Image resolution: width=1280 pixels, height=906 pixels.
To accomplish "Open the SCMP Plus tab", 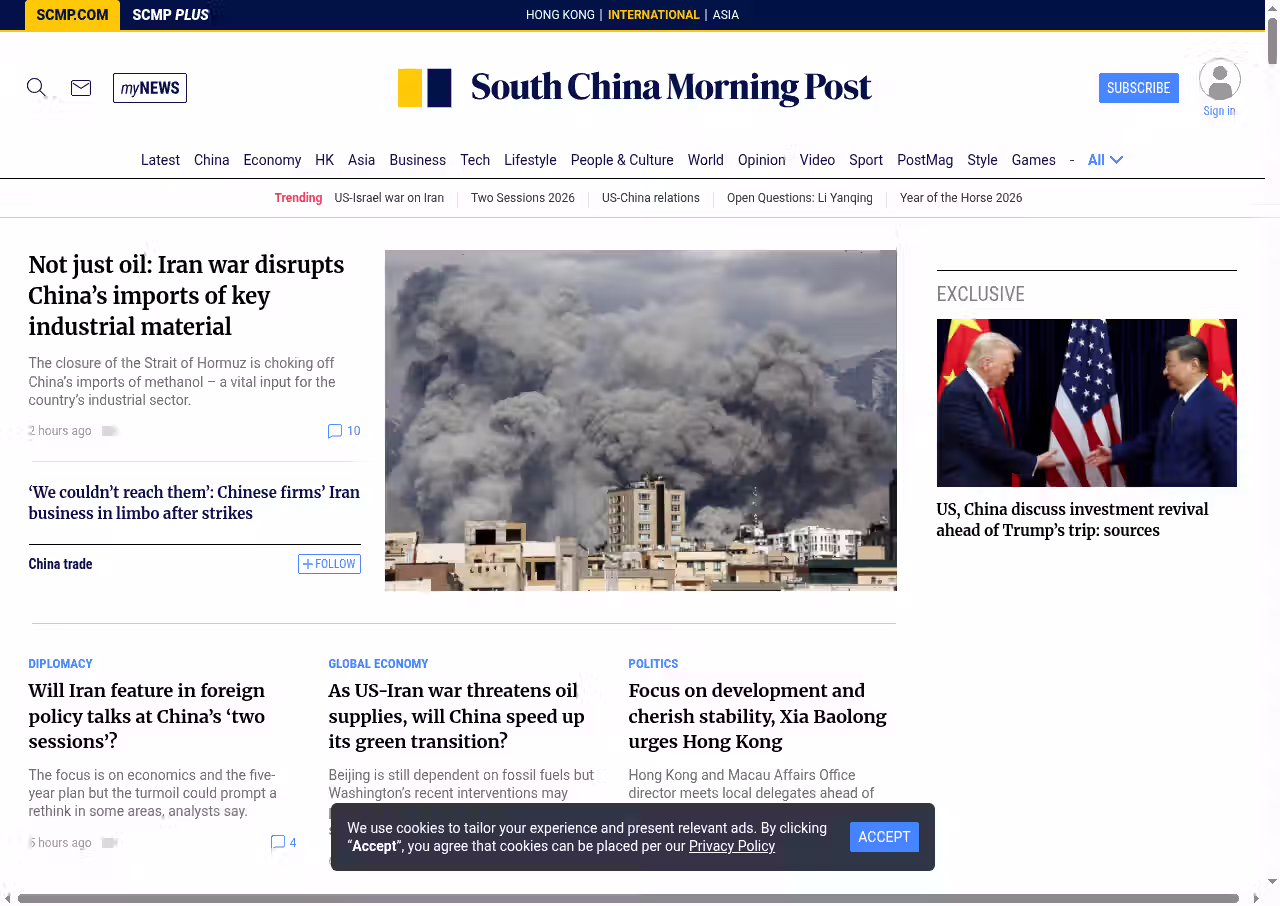I will [x=170, y=15].
